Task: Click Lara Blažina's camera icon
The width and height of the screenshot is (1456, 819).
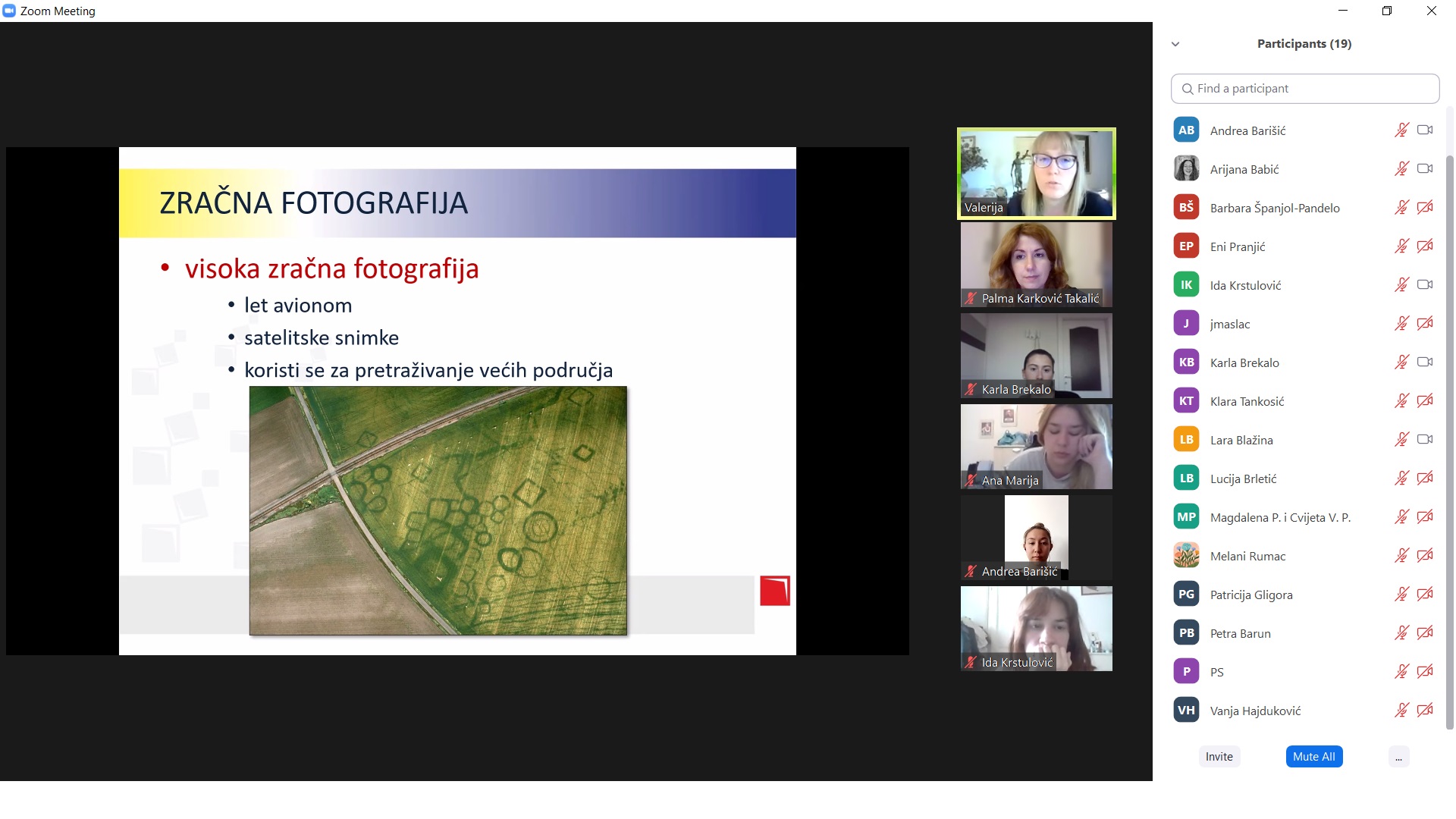Action: point(1425,439)
